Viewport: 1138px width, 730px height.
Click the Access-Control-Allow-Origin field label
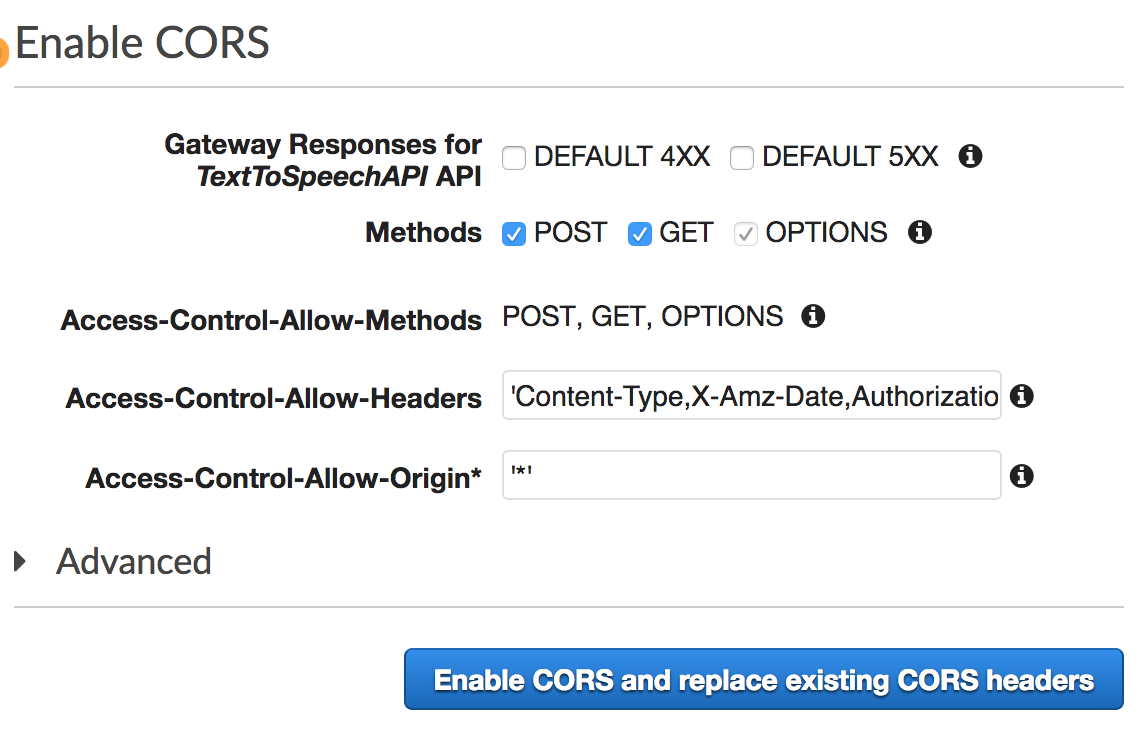(284, 478)
